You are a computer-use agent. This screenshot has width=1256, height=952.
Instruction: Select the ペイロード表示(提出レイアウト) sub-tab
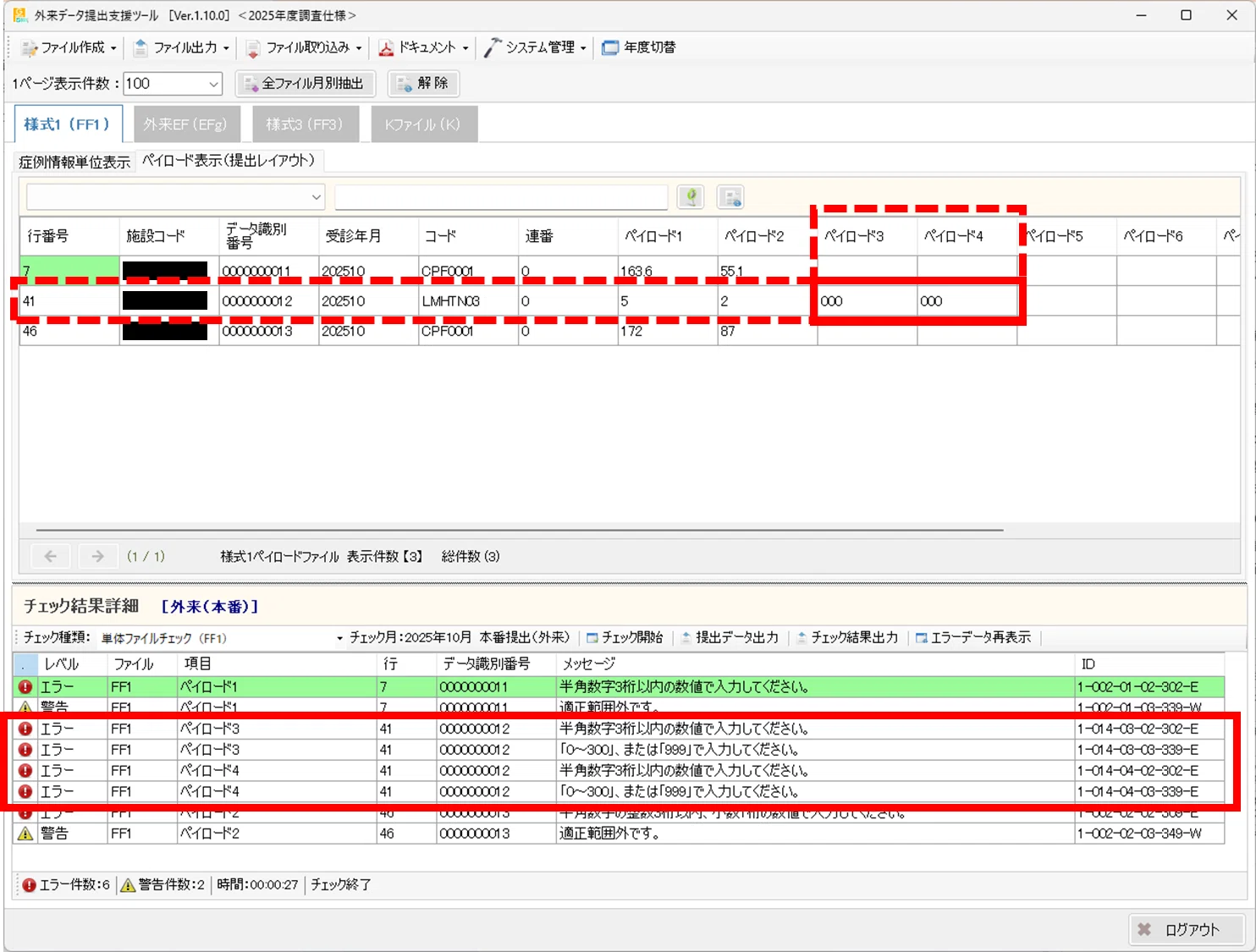[x=229, y=160]
